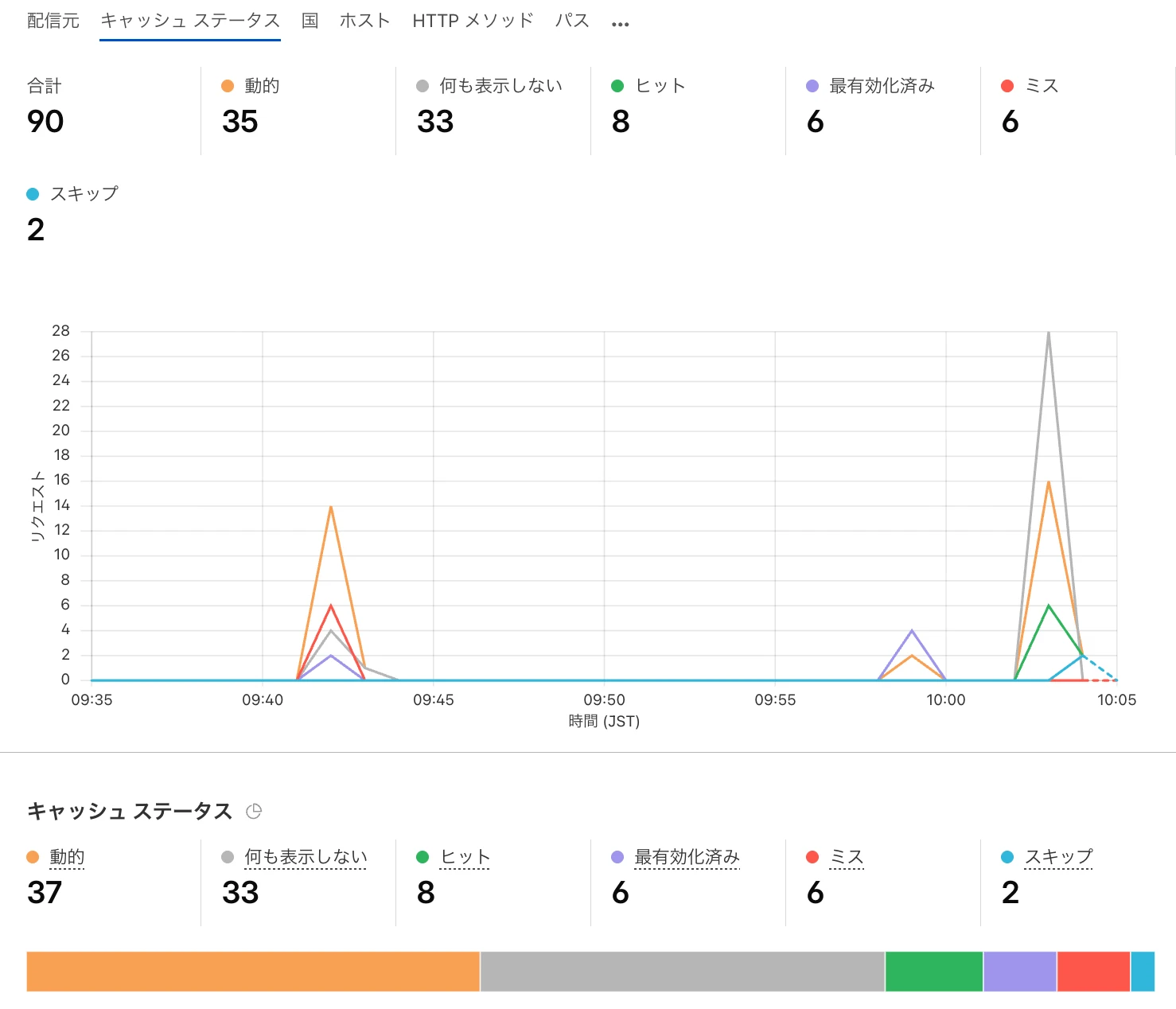
Task: Toggle the ミス series in top legend
Action: (1030, 86)
